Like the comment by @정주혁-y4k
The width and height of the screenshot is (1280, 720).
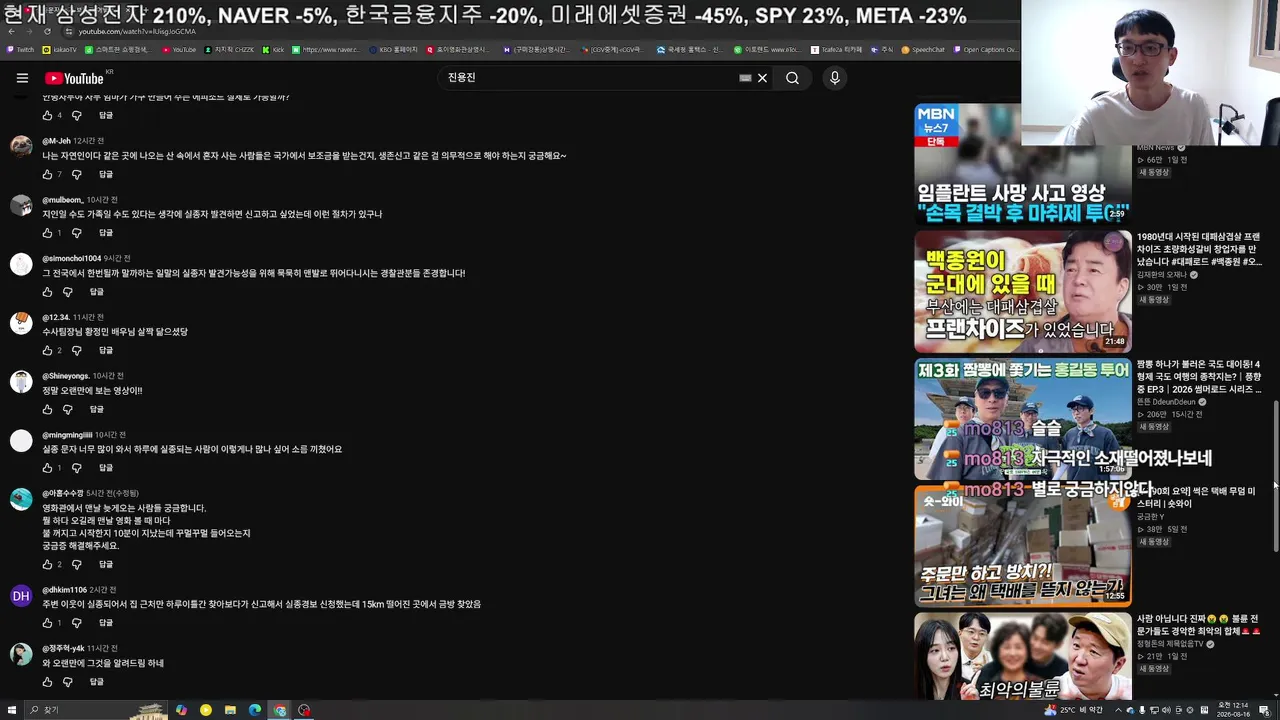pyautogui.click(x=47, y=682)
